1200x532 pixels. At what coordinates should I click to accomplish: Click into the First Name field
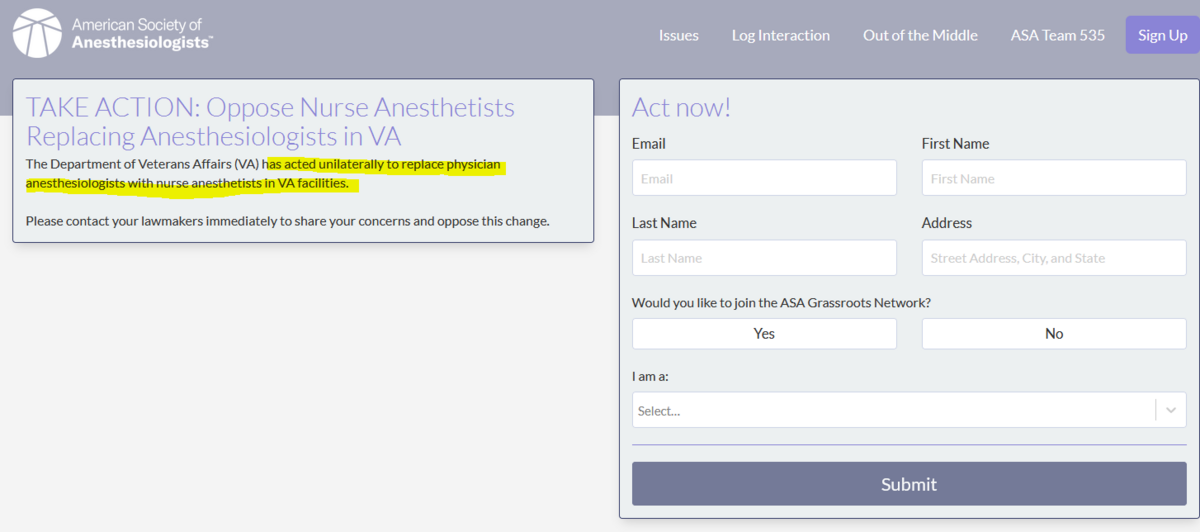click(1054, 179)
